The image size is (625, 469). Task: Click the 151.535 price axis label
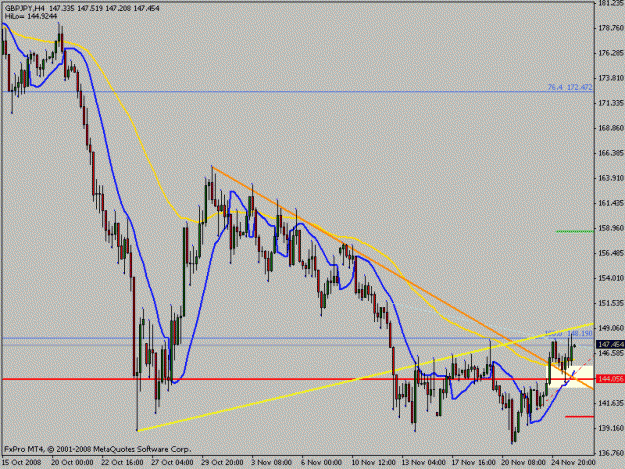point(611,303)
